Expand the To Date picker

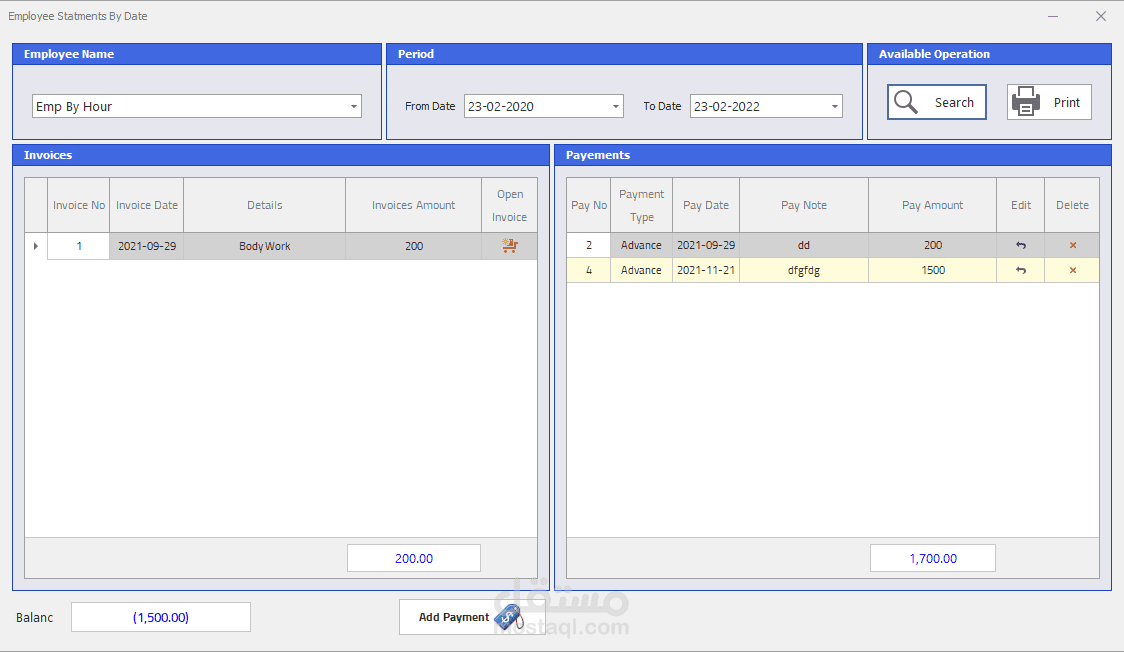834,106
